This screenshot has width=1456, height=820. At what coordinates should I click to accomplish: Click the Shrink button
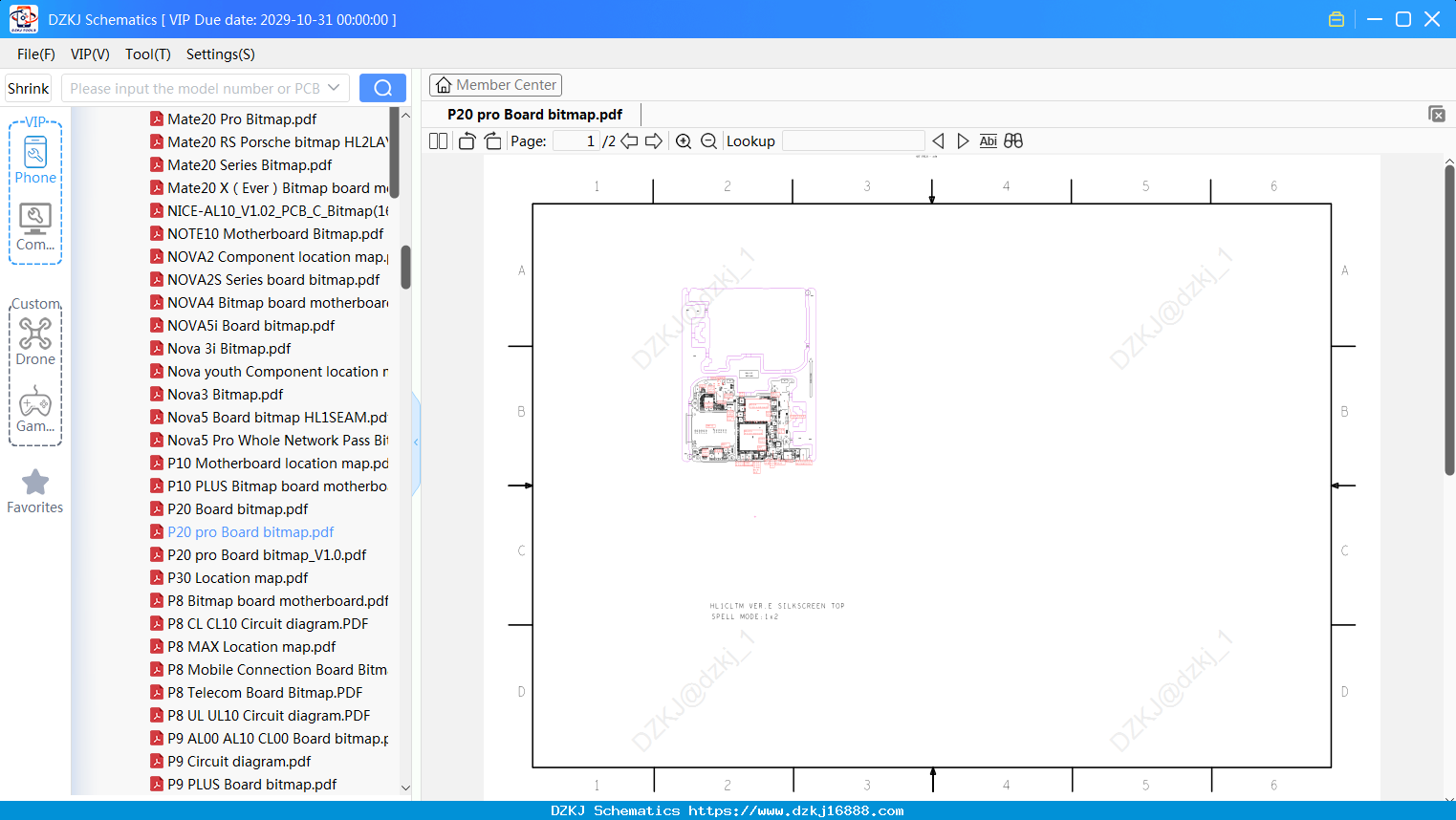click(x=29, y=88)
